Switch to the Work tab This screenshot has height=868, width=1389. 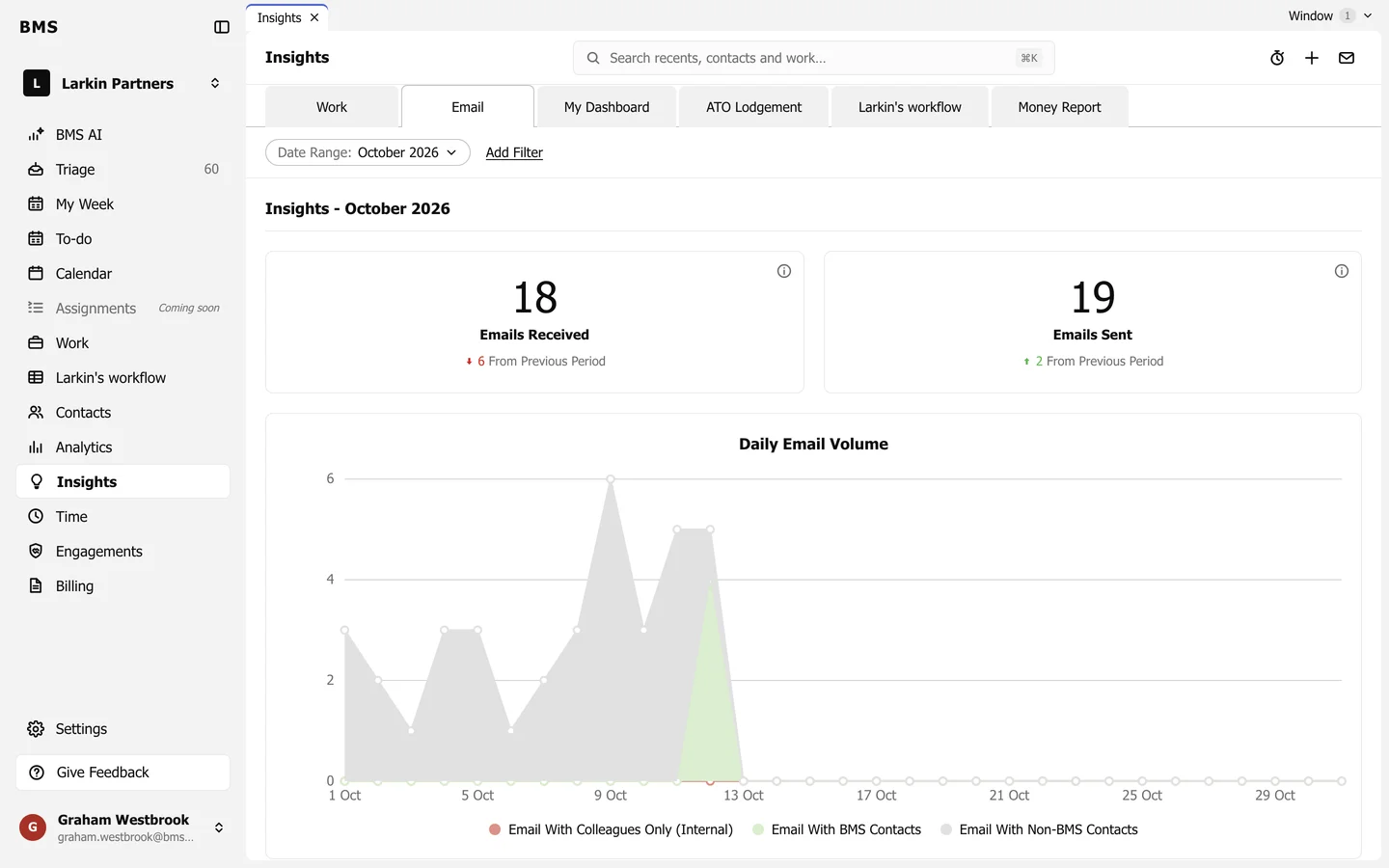point(332,107)
